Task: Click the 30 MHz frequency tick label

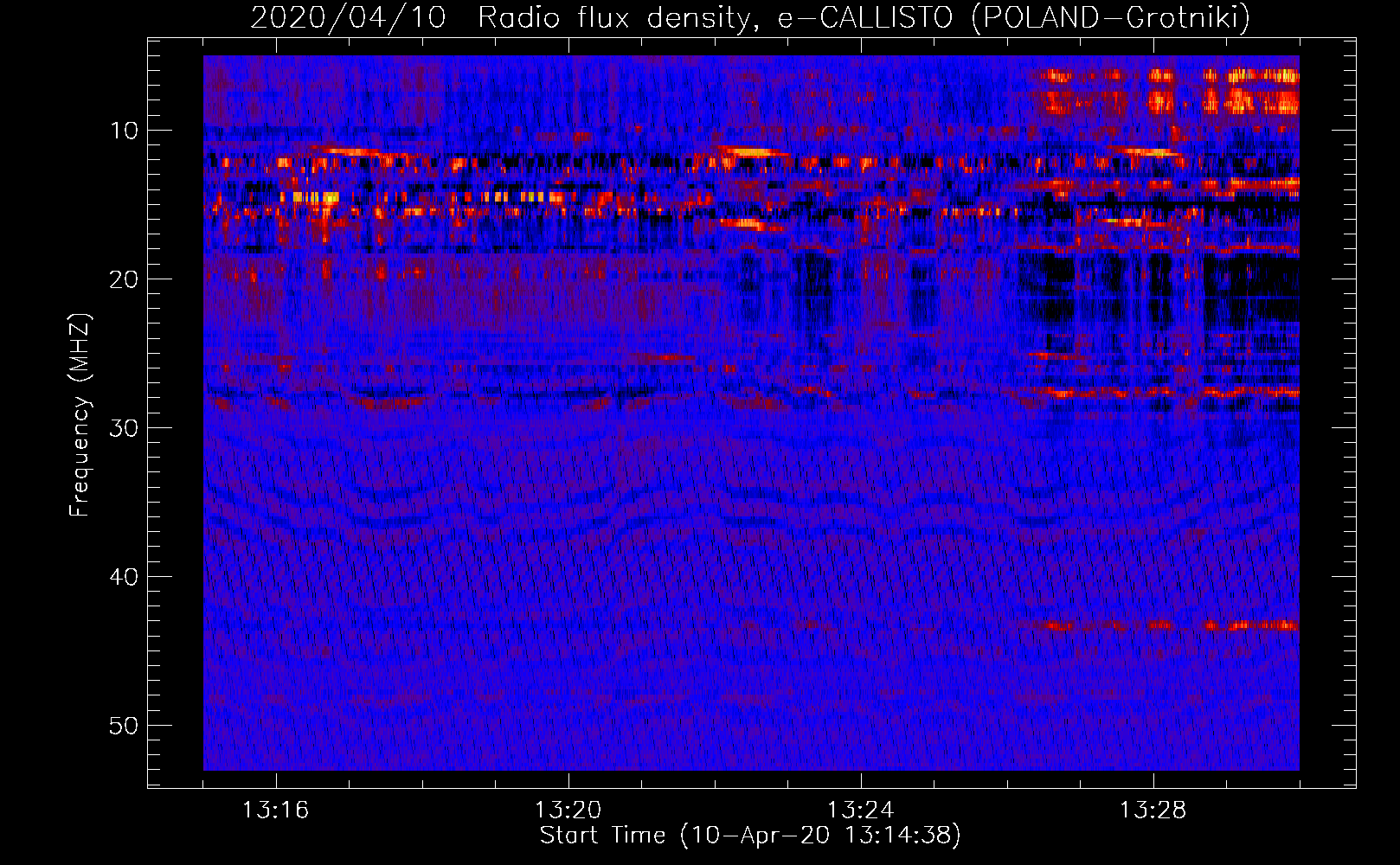Action: (125, 428)
